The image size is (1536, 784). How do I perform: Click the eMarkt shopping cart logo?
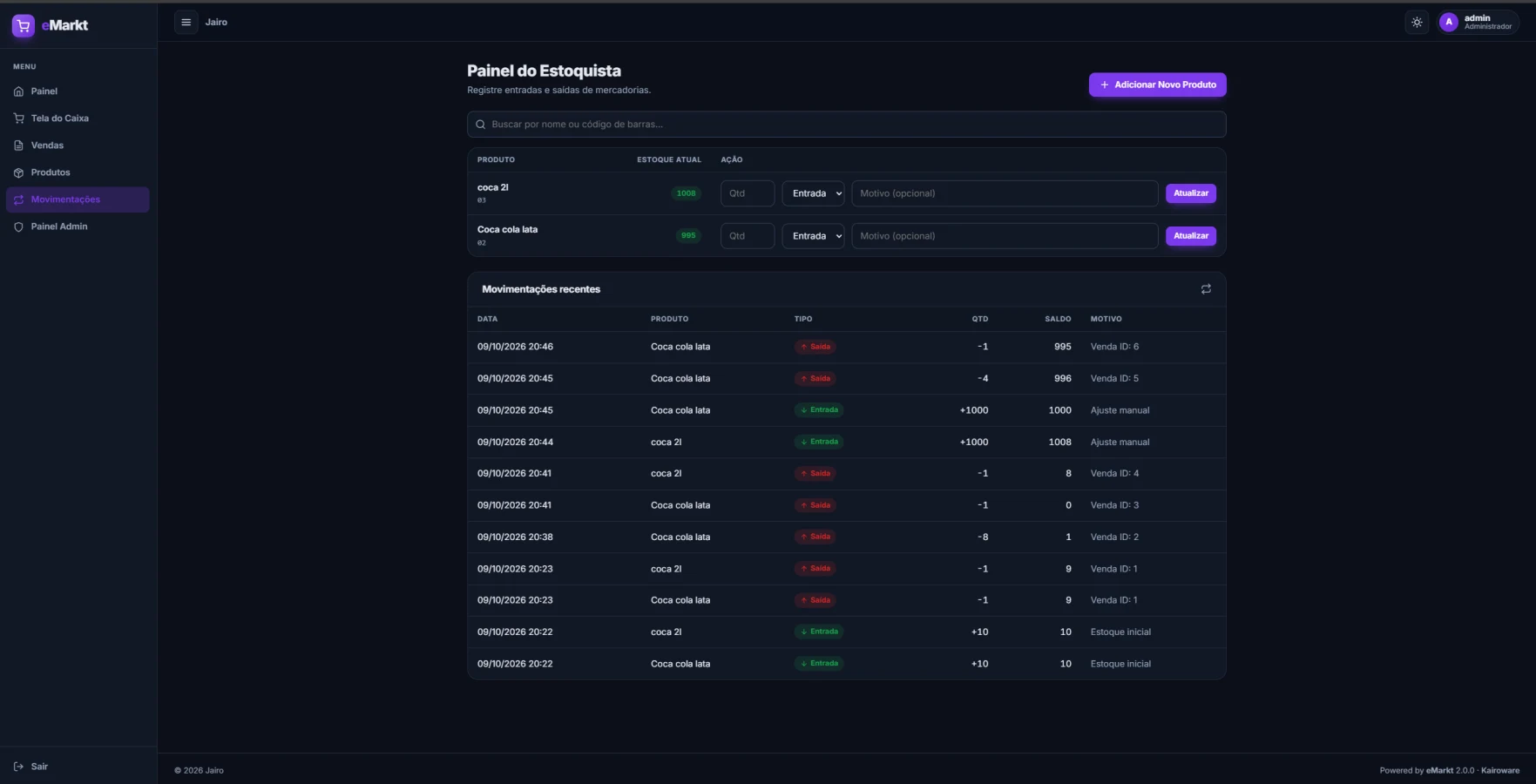coord(24,26)
